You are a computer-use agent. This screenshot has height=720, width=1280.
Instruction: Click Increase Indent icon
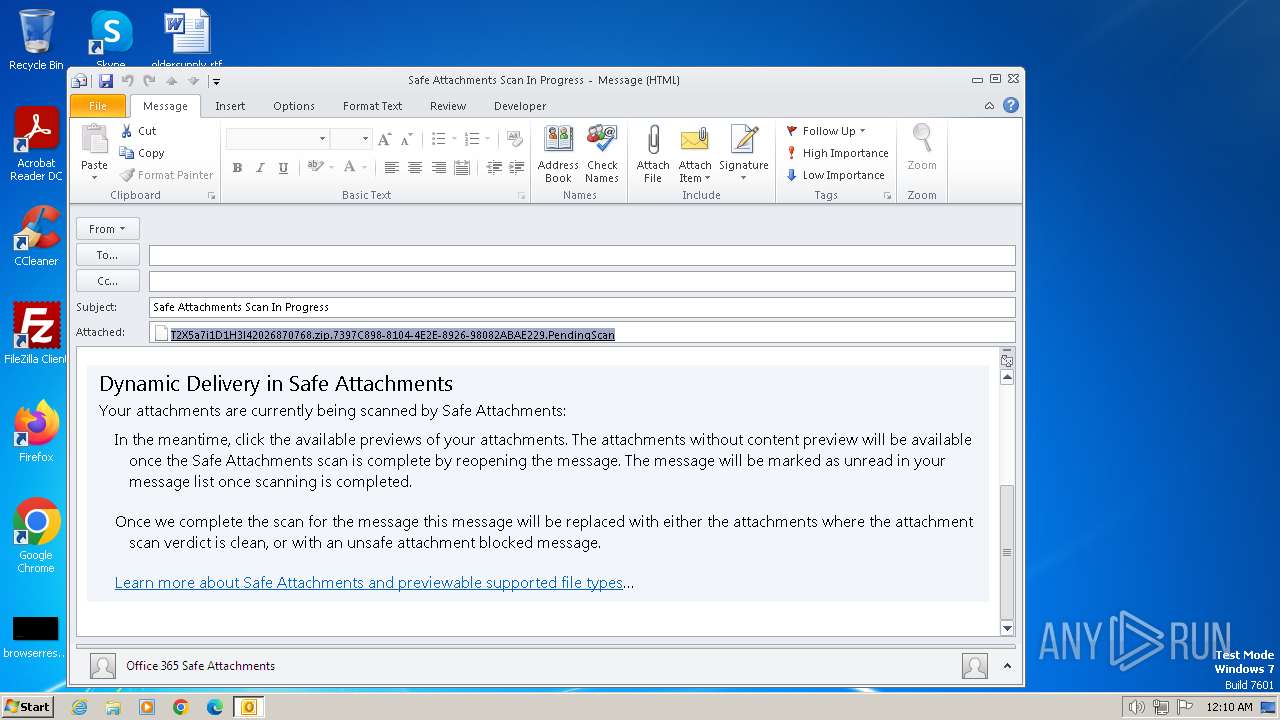tap(517, 168)
